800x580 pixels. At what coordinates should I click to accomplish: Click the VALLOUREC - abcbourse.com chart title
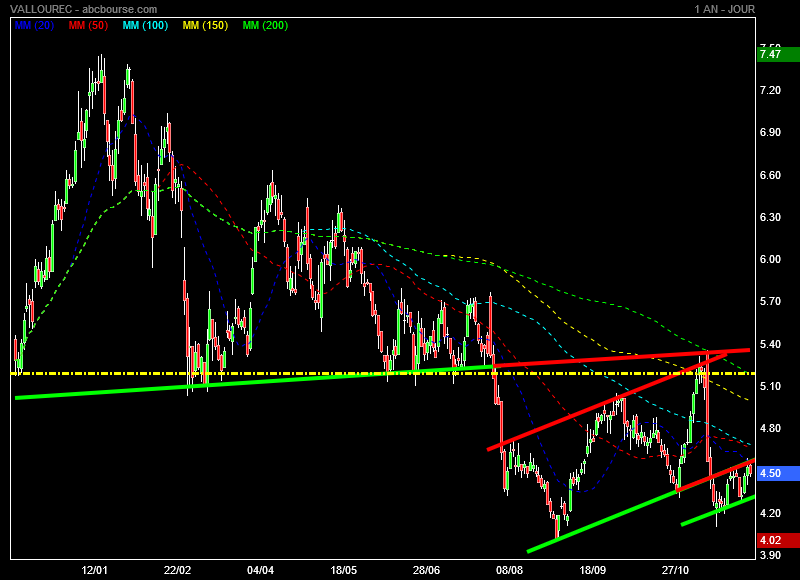pos(84,9)
